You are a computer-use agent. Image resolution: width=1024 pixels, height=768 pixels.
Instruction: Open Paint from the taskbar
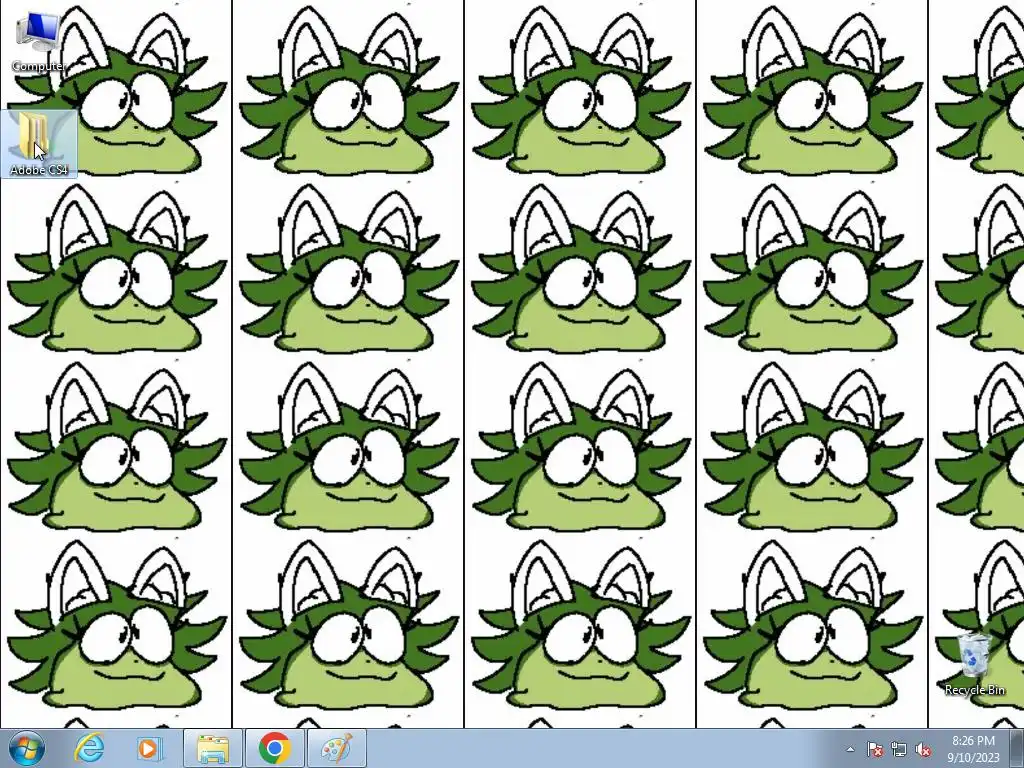336,748
